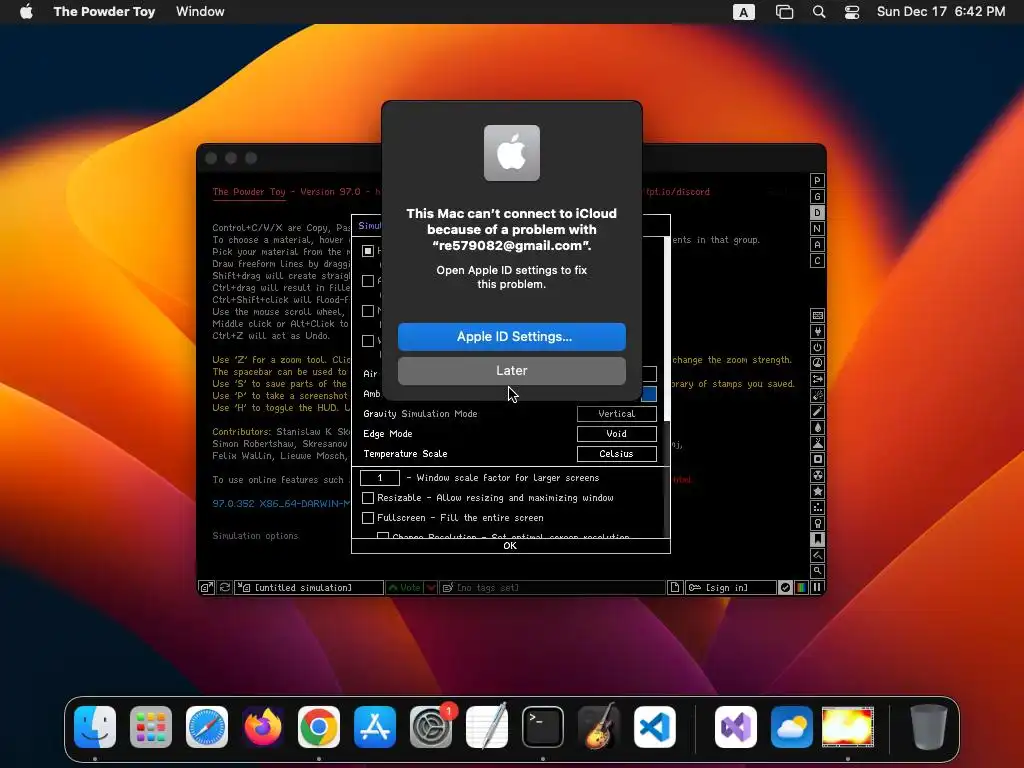Click the [untitled simulation] save button

[x=310, y=588]
